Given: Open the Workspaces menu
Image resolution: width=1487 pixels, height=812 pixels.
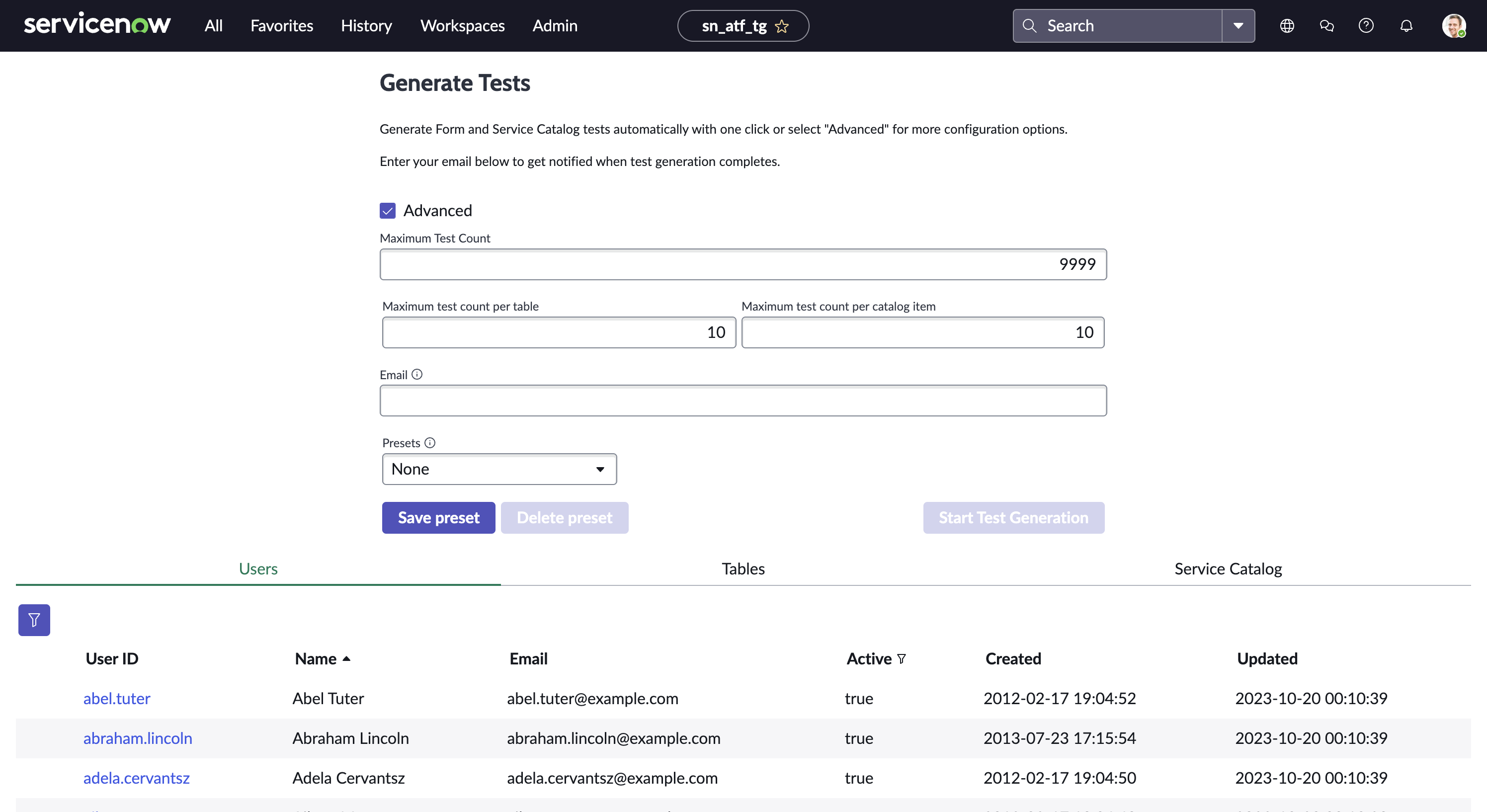Looking at the screenshot, I should pos(462,26).
